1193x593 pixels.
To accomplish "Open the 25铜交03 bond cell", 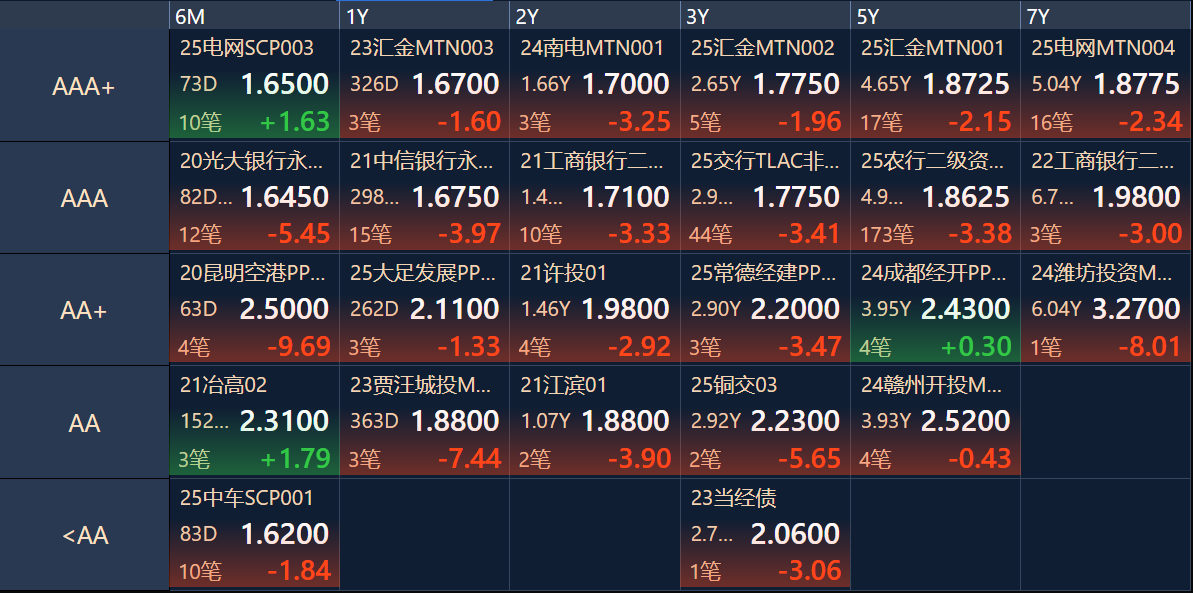I will click(x=765, y=422).
